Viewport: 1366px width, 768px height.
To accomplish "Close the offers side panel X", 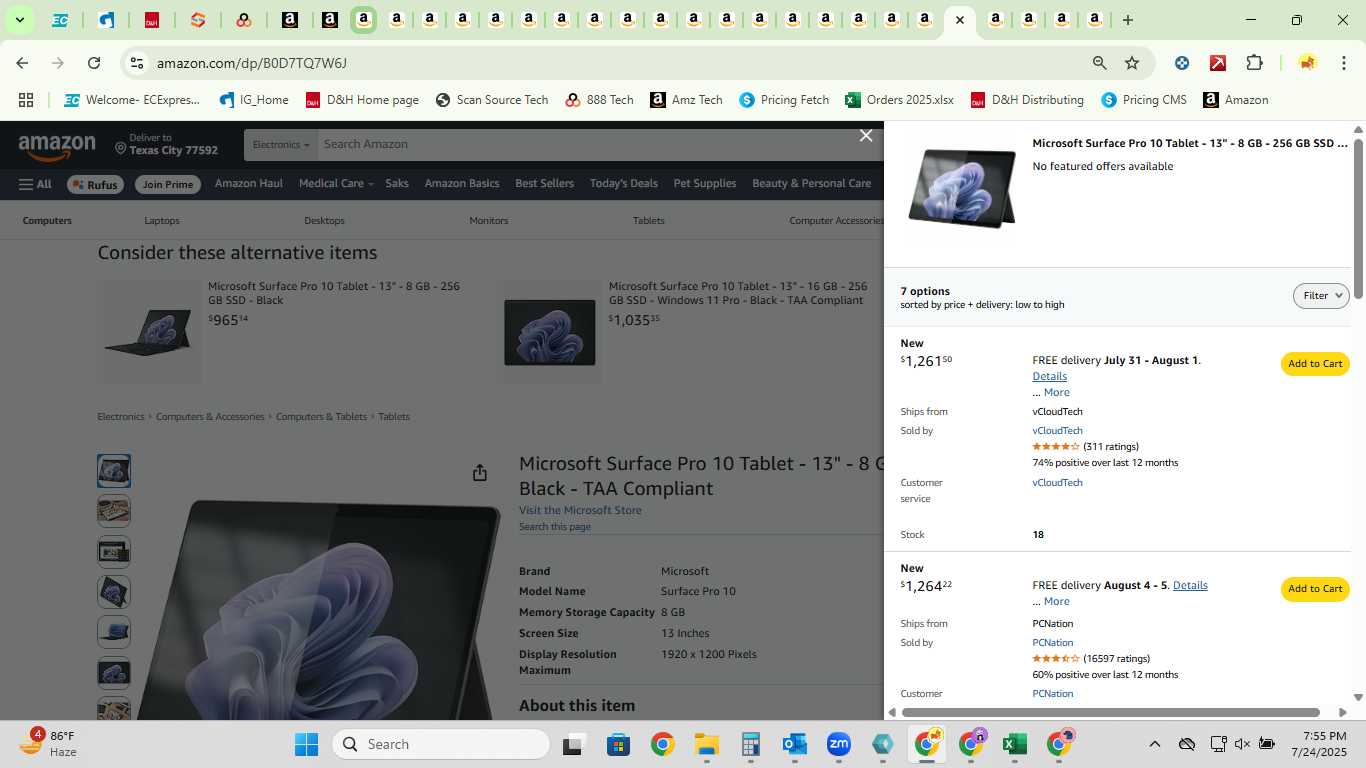I will pos(866,136).
